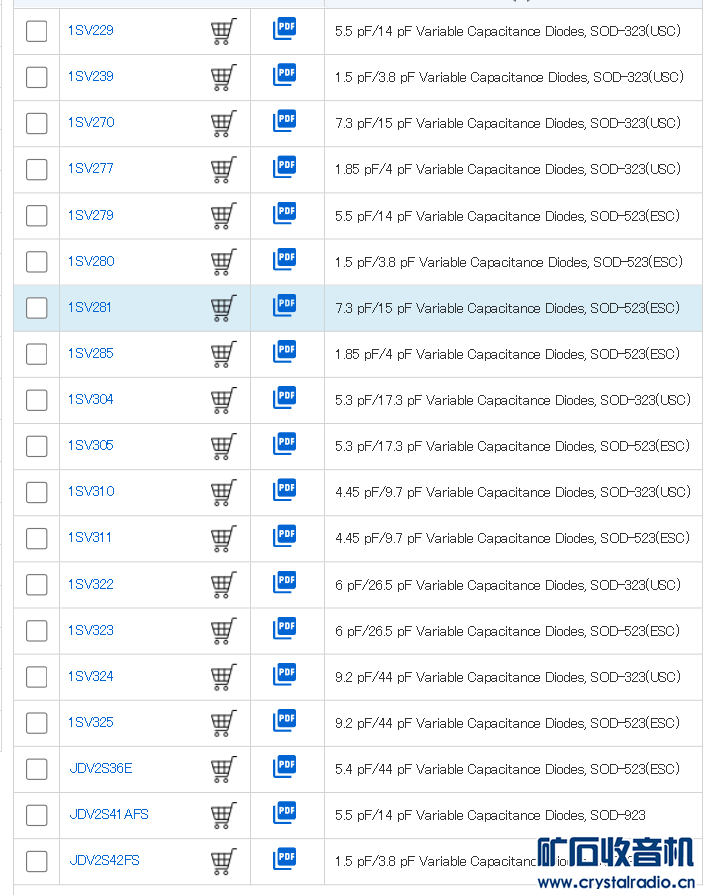The height and width of the screenshot is (895, 703).
Task: Click the cart icon for JDV2S42FS
Action: (x=223, y=861)
